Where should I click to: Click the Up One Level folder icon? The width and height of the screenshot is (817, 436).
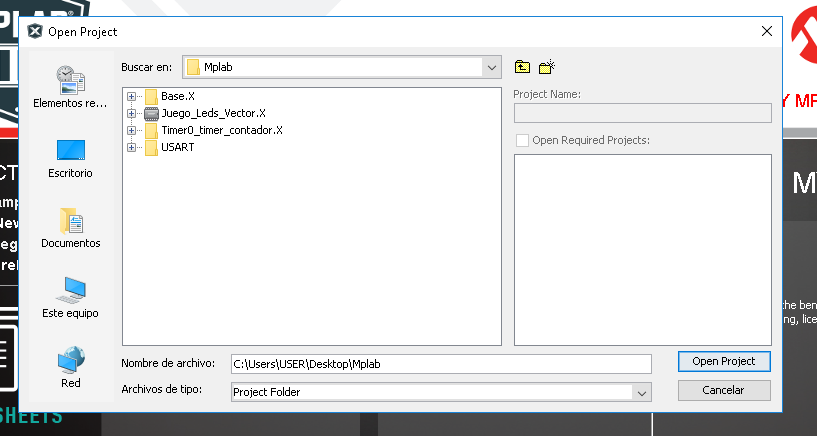click(522, 67)
